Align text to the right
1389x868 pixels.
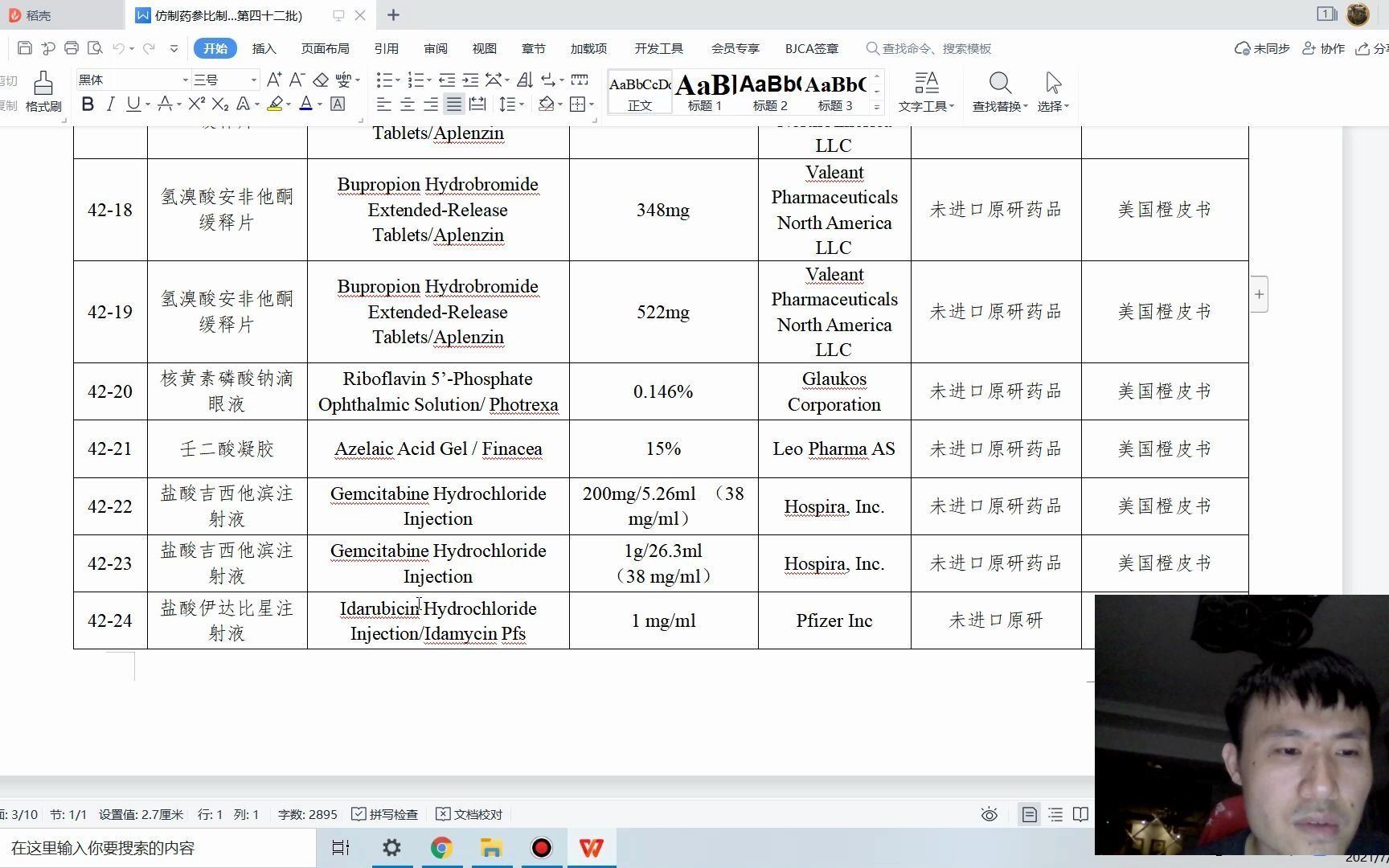(x=431, y=104)
